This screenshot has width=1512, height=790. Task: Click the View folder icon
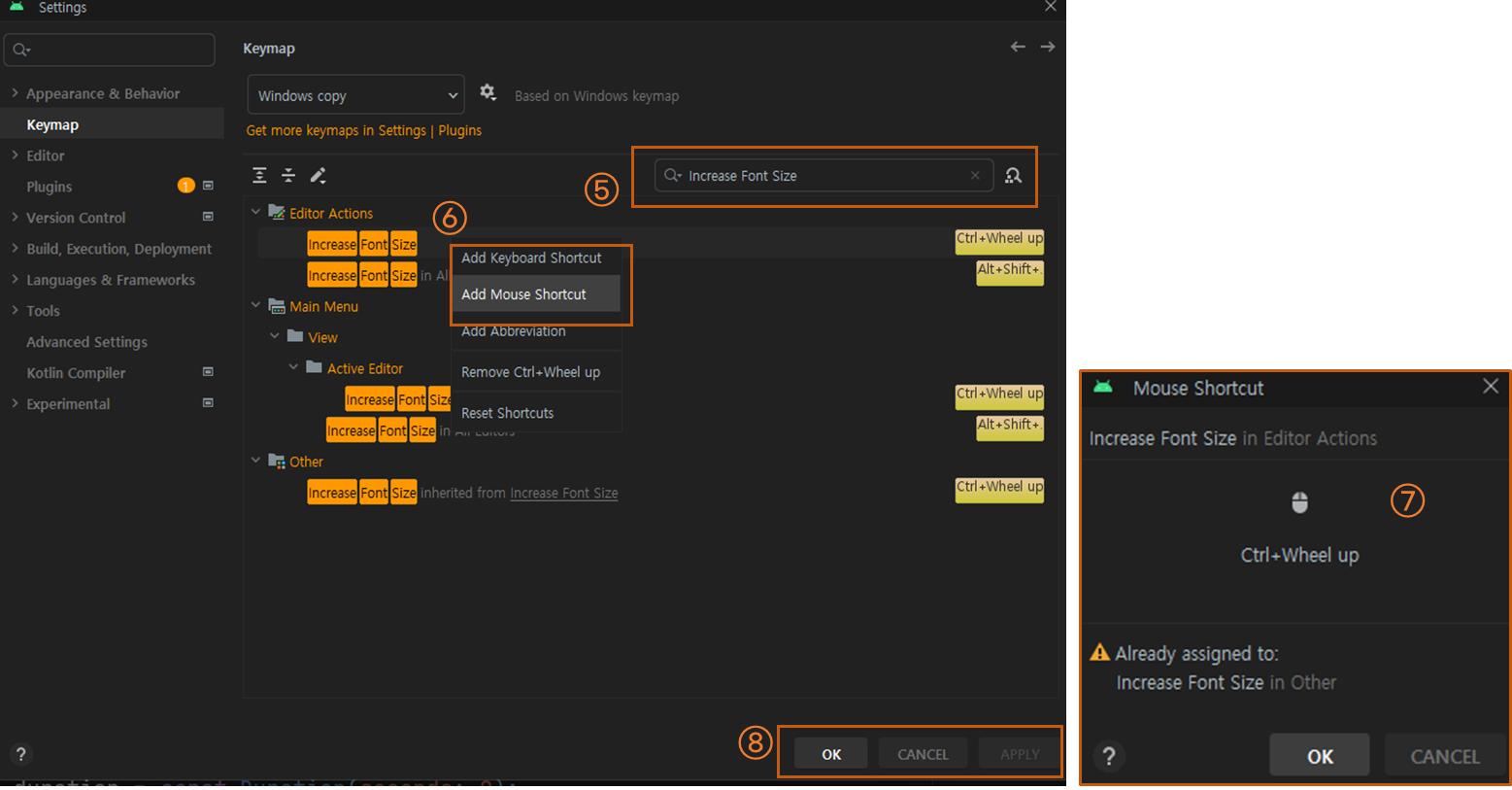pyautogui.click(x=295, y=336)
